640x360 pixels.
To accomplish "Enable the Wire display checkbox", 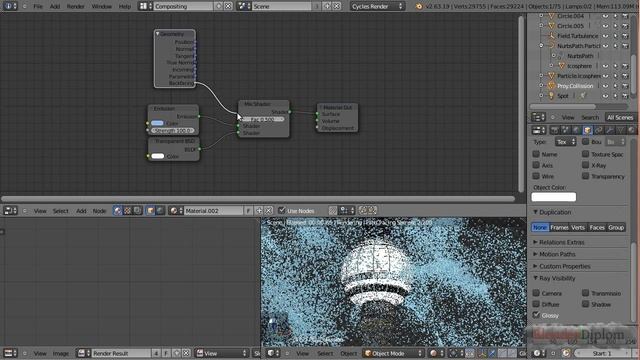I will coord(536,176).
